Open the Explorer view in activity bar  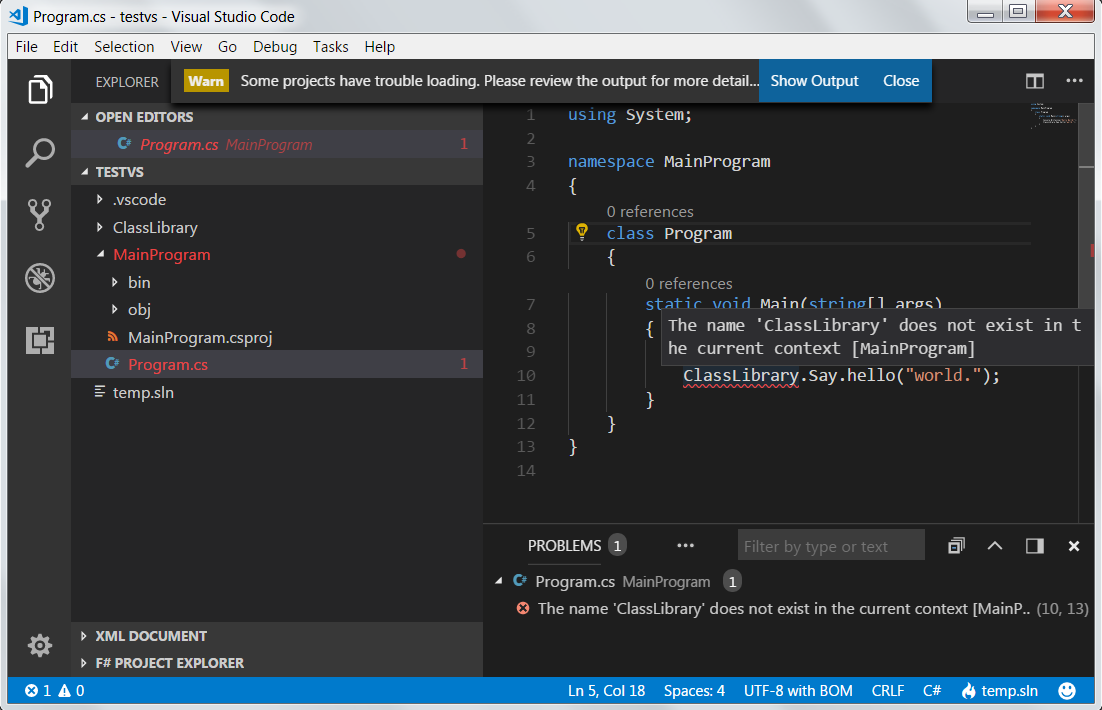pos(40,90)
